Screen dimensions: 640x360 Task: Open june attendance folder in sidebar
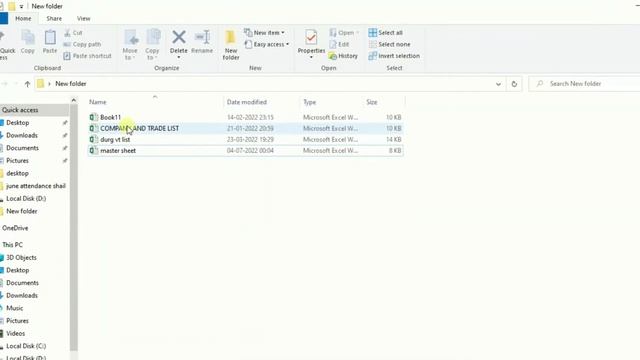pyautogui.click(x=36, y=186)
